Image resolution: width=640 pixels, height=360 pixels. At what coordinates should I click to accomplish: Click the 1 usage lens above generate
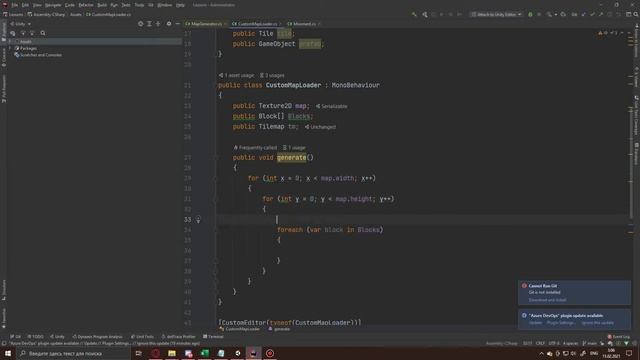tap(294, 148)
